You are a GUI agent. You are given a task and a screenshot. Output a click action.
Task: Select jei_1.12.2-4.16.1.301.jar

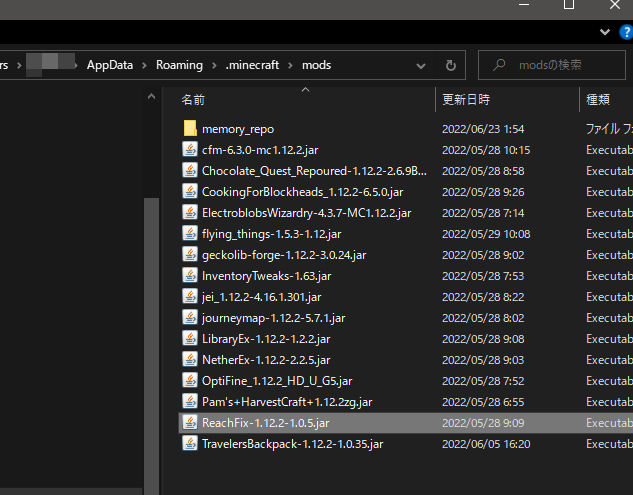(262, 297)
